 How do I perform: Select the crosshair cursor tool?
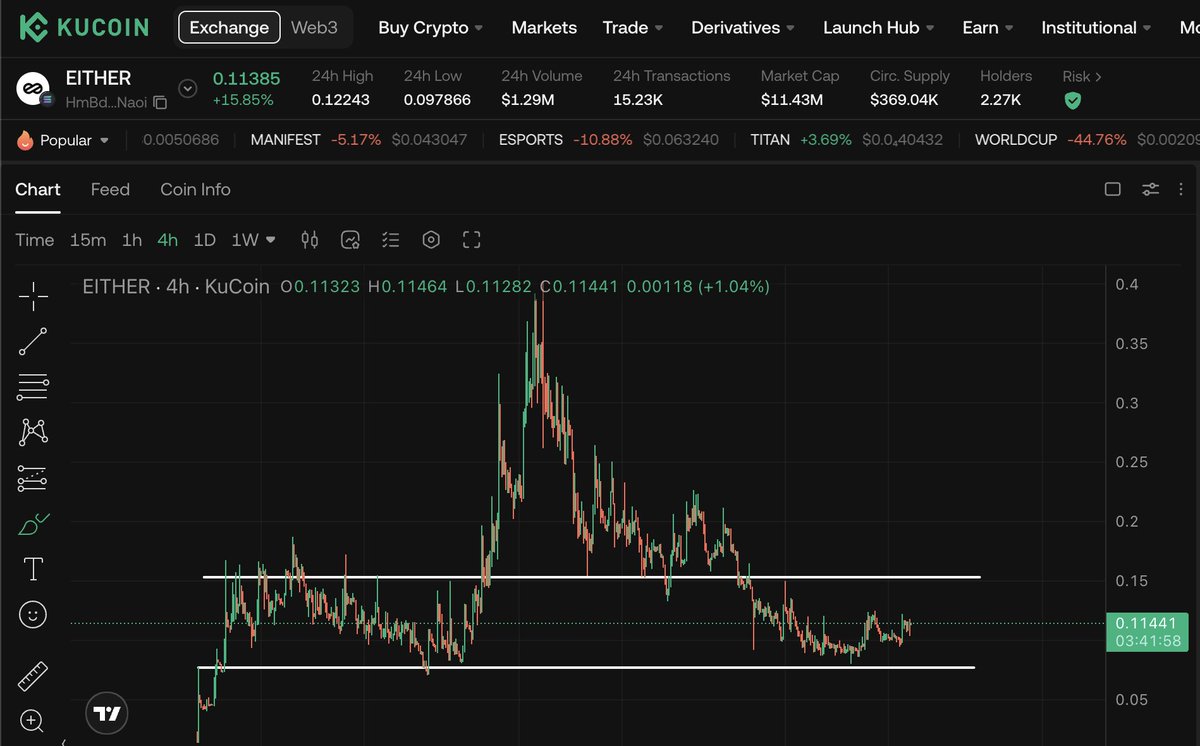33,296
